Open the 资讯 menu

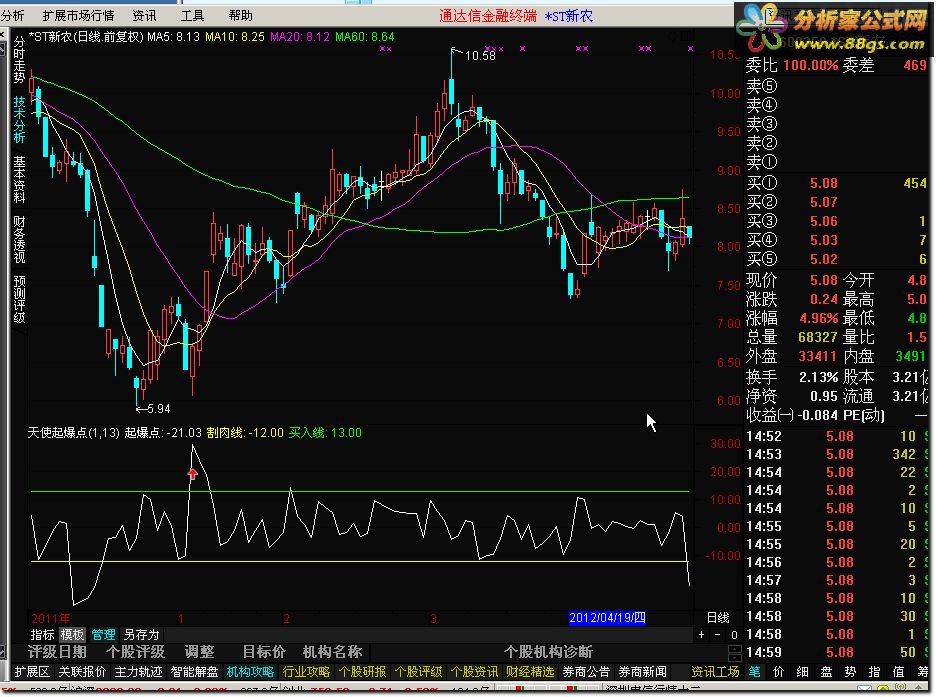144,16
